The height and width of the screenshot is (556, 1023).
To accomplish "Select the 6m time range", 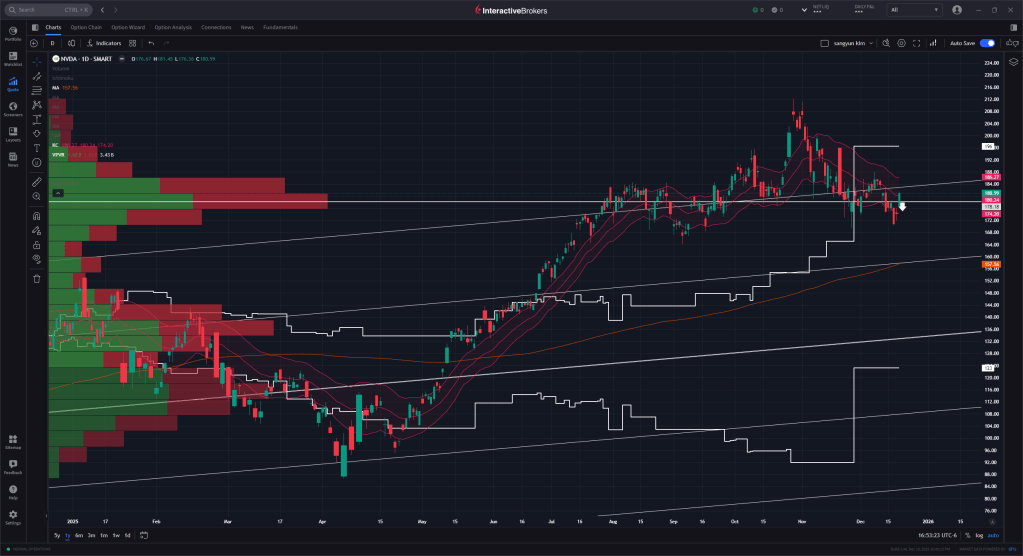I will tap(79, 535).
